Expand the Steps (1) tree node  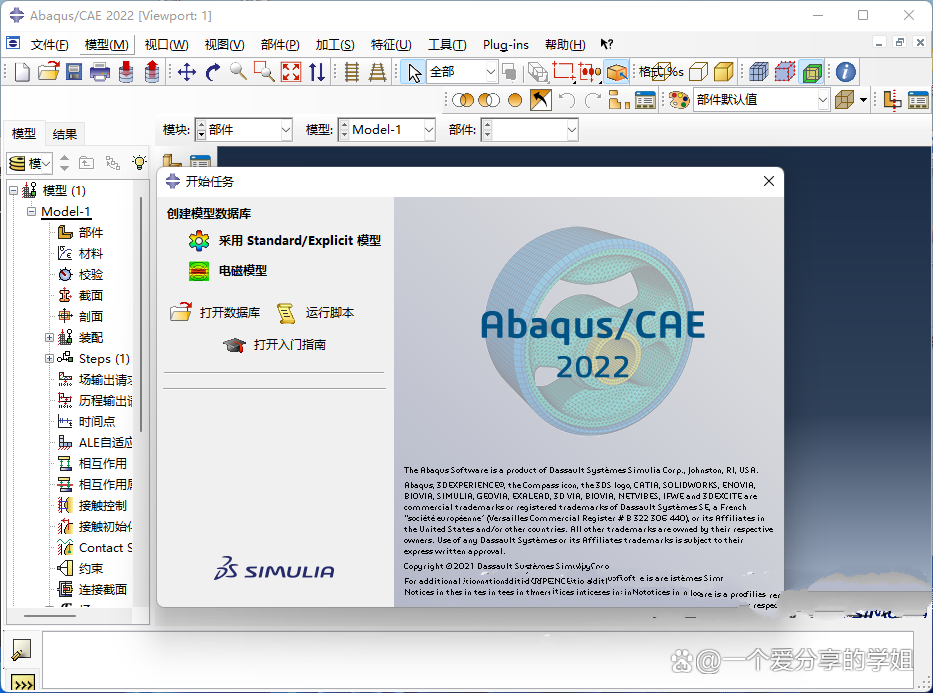pyautogui.click(x=49, y=359)
